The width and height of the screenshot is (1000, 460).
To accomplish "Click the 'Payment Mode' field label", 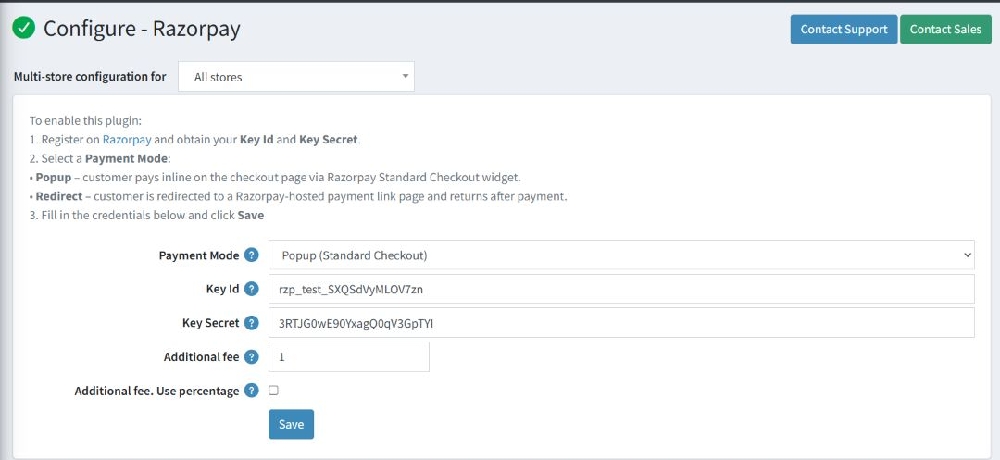I will click(x=199, y=255).
